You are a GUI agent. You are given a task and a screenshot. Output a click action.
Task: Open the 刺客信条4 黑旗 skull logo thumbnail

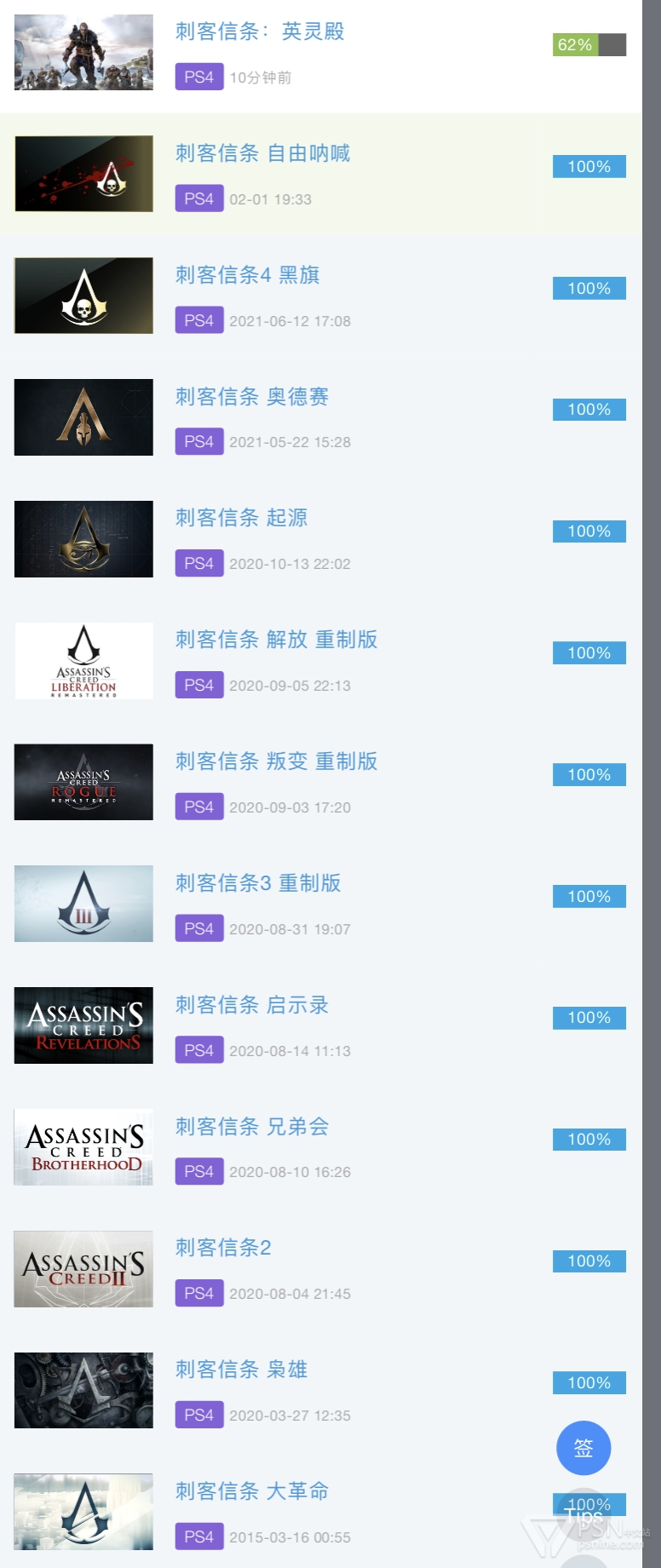click(83, 296)
